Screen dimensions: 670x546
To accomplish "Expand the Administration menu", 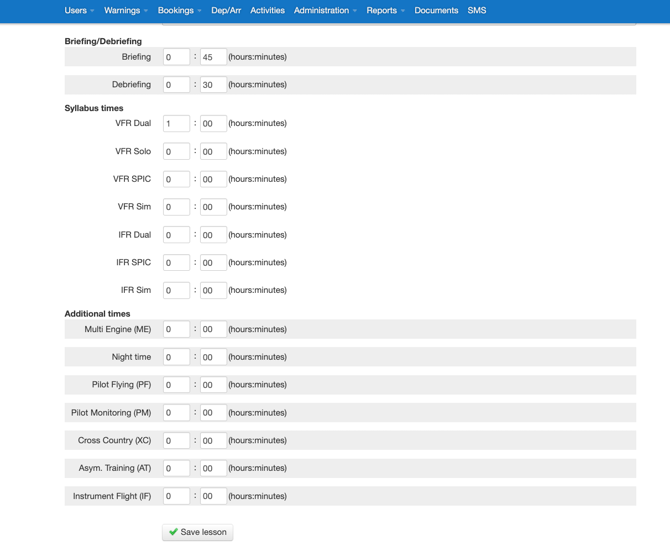I will (x=325, y=11).
